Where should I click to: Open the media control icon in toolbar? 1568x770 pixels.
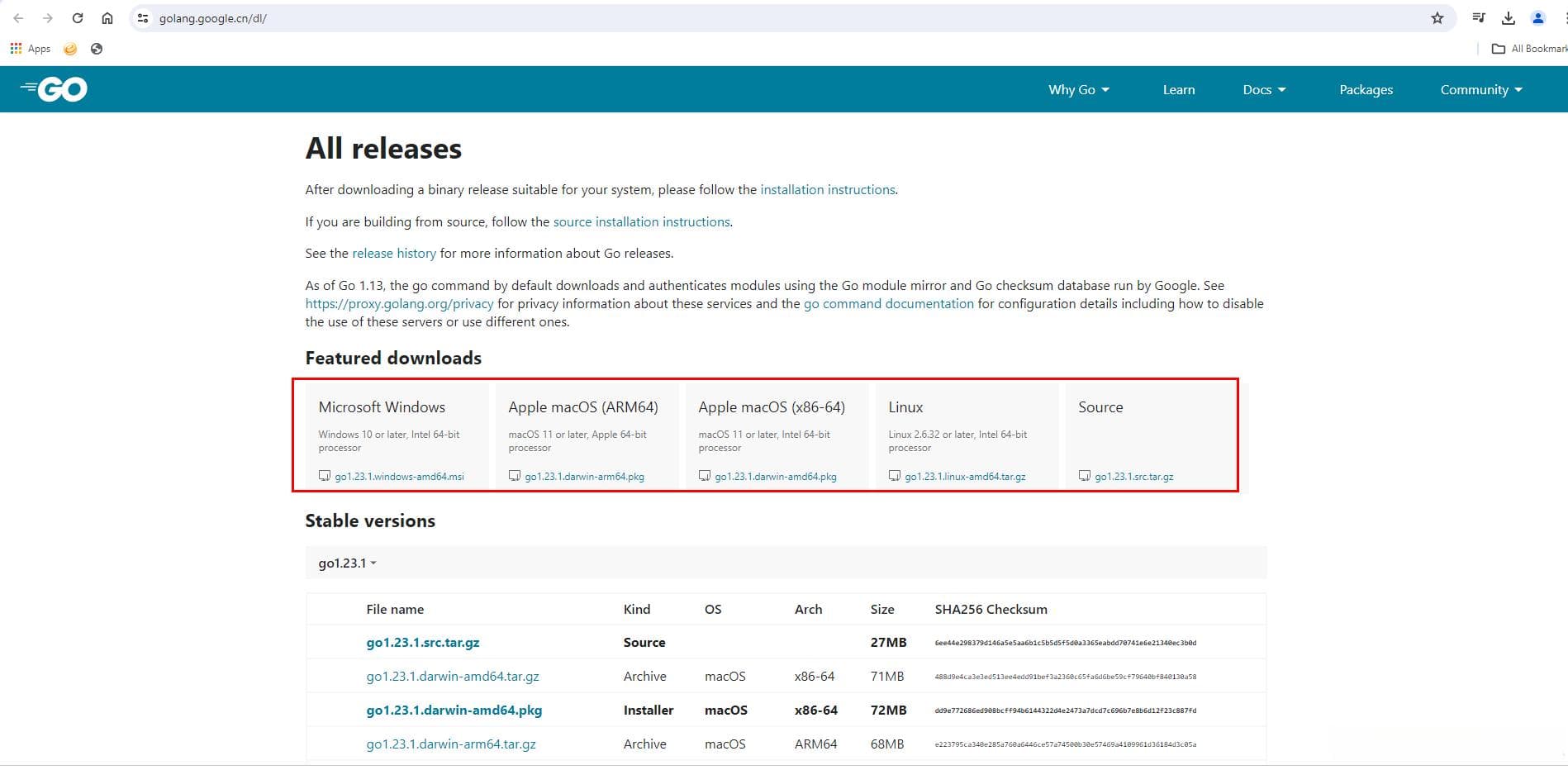click(1479, 18)
